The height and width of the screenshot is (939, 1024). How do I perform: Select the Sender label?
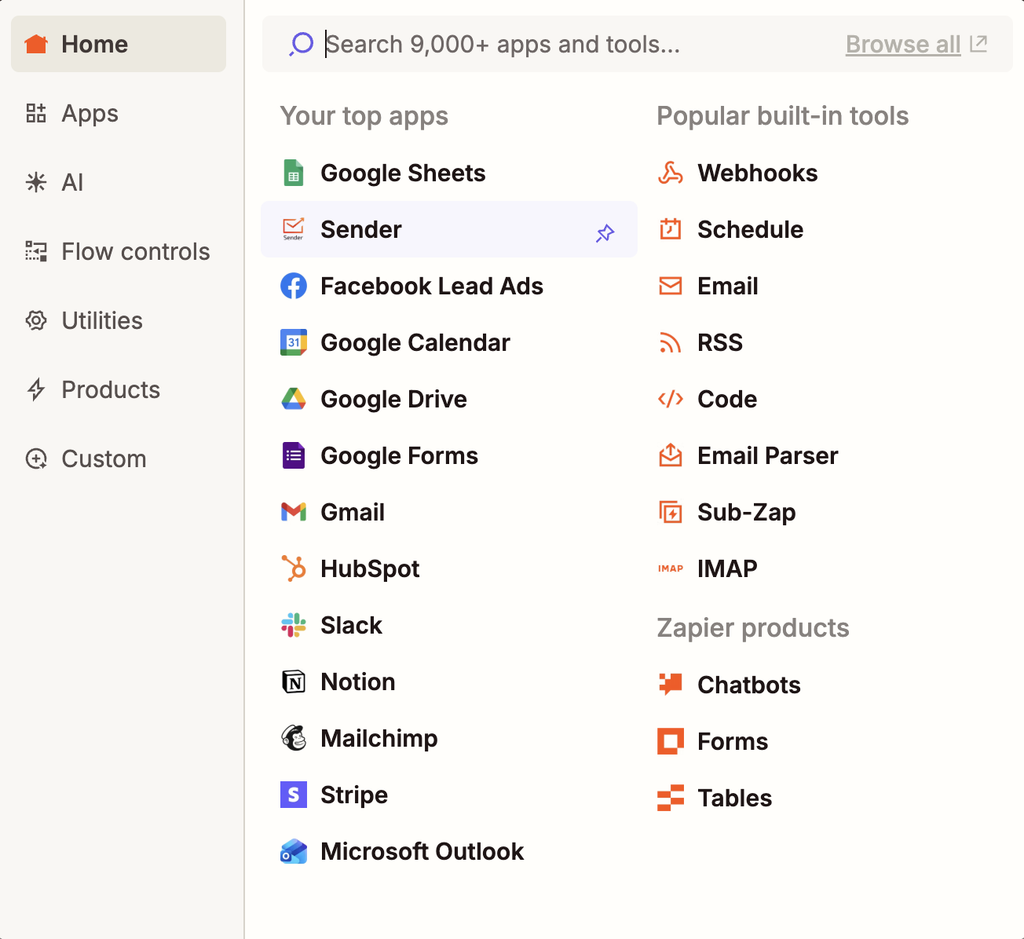[x=360, y=229]
